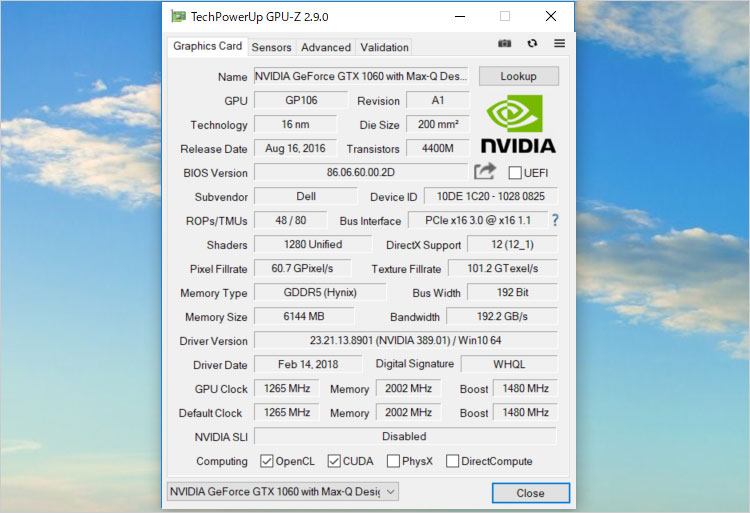
Task: Click the Default Clock row Memory 2002 MHz
Action: (408, 412)
